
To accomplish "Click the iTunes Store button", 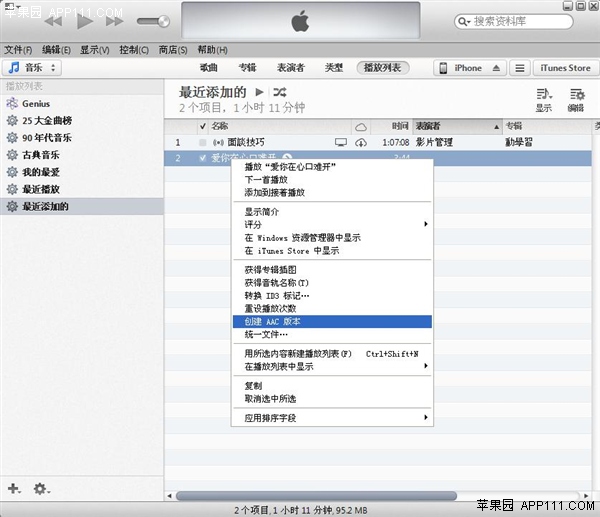I will pyautogui.click(x=566, y=68).
